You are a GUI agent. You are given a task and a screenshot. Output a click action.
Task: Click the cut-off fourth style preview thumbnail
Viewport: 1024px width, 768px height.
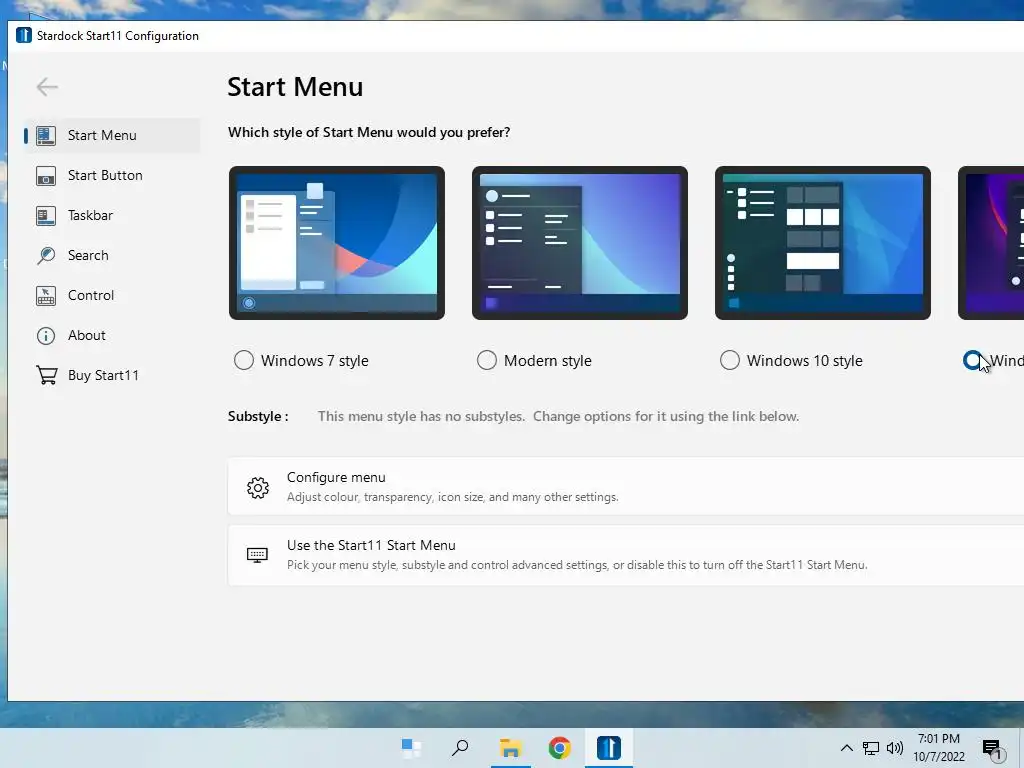click(991, 243)
